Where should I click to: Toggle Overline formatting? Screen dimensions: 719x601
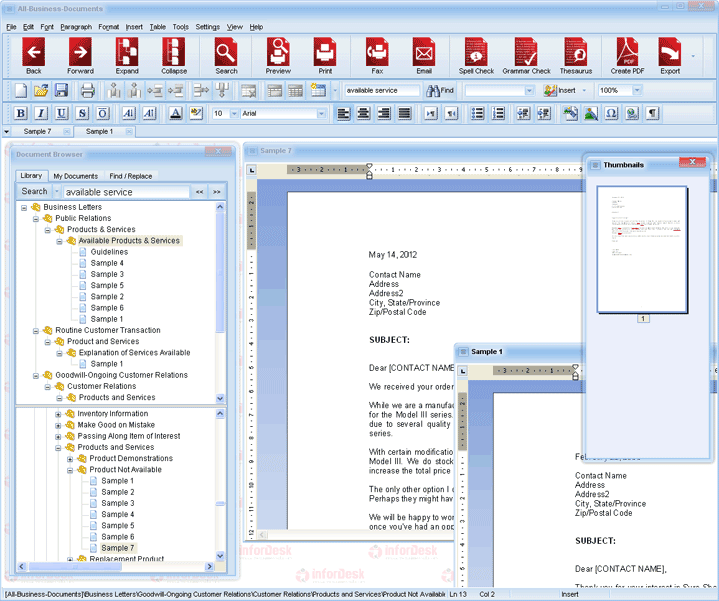point(102,113)
